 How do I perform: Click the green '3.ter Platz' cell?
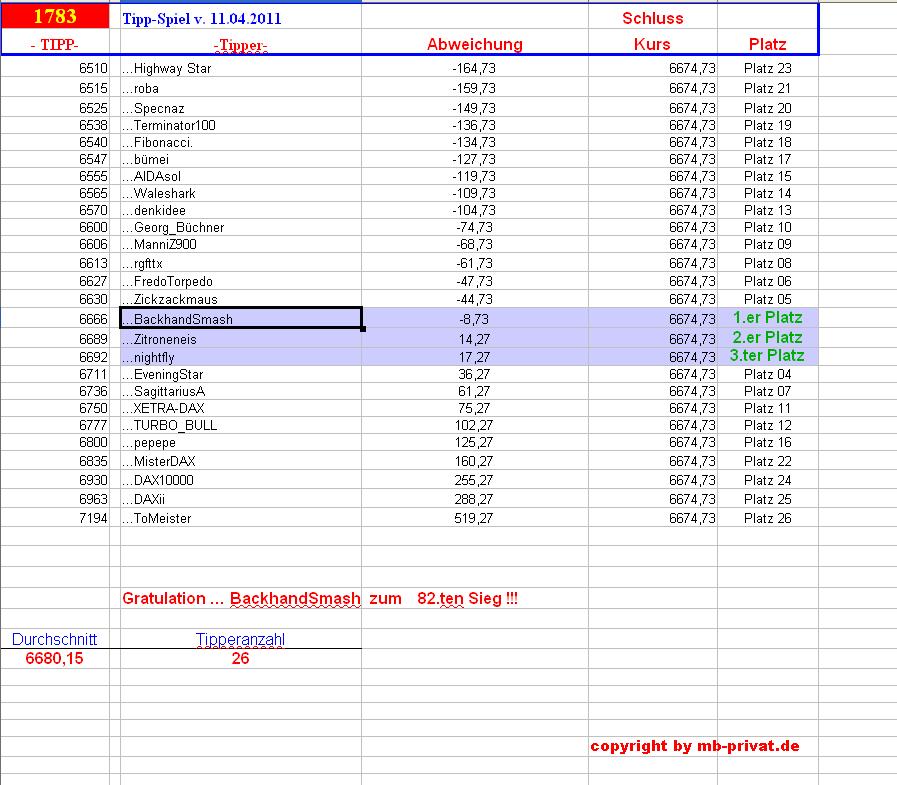coord(767,356)
